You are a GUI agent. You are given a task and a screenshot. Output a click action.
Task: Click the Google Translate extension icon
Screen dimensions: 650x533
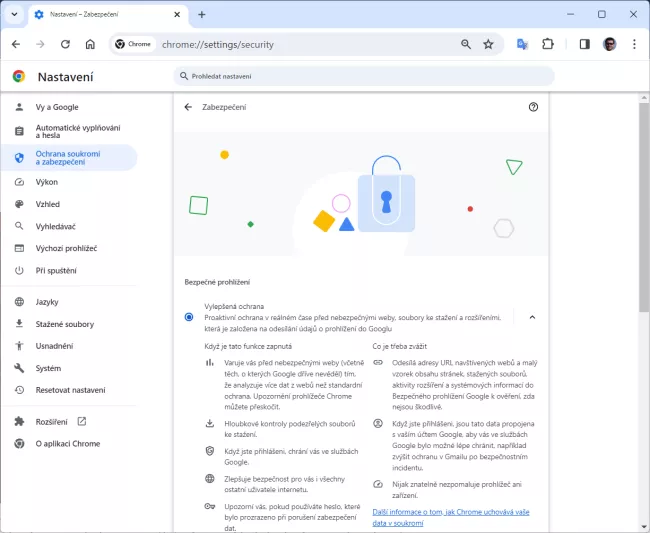(522, 44)
